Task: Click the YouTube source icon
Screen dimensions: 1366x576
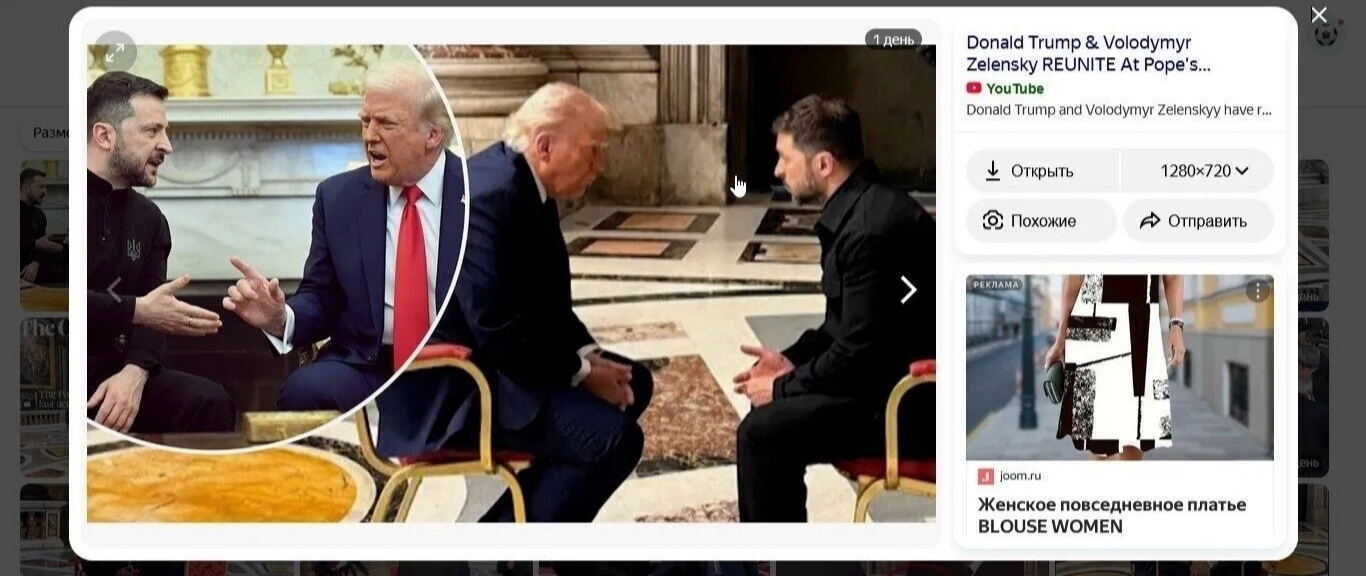Action: (974, 88)
